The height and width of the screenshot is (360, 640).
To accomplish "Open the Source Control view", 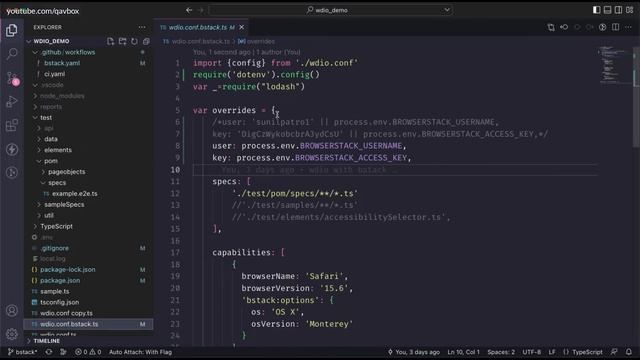I will (x=12, y=78).
